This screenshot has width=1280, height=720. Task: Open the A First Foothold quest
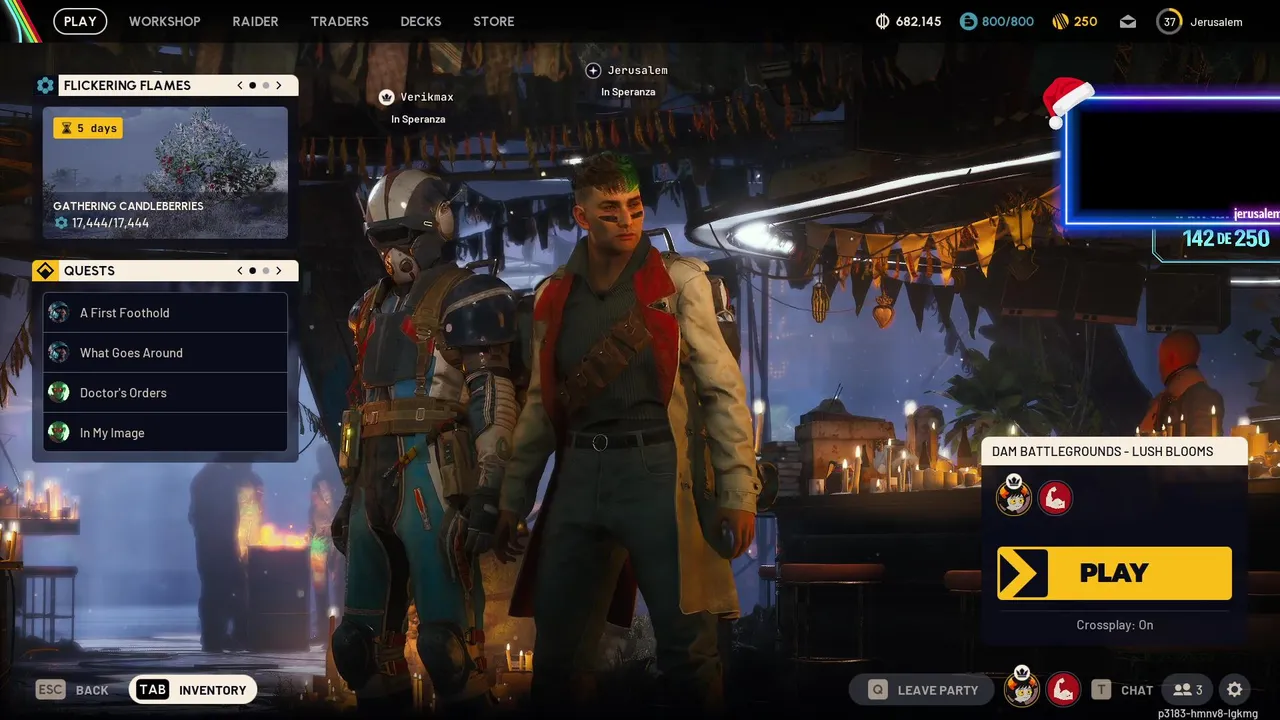(165, 313)
